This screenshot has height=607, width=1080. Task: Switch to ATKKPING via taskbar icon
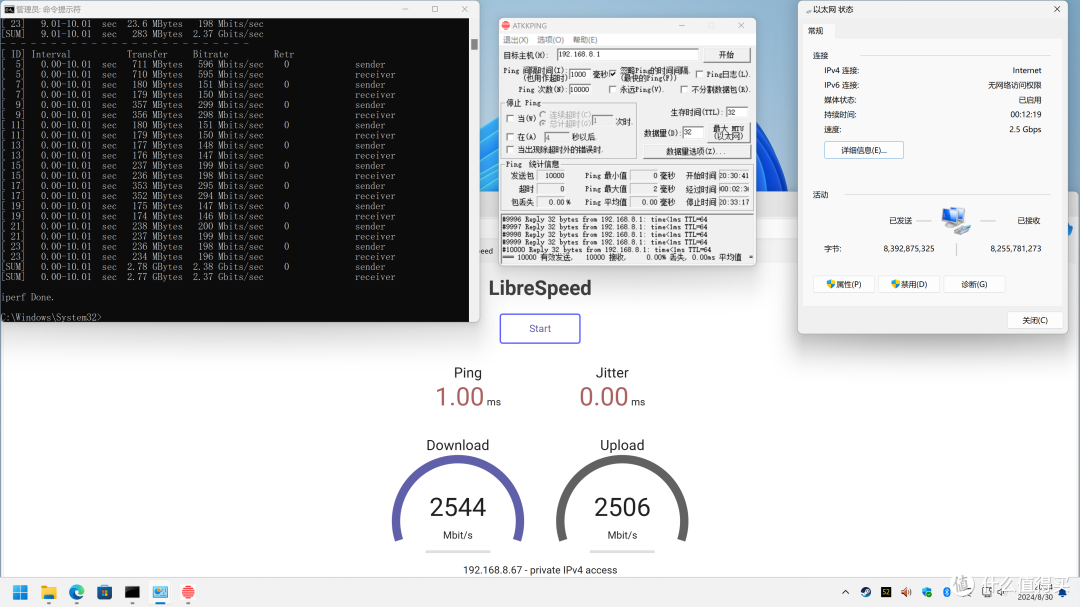[188, 593]
